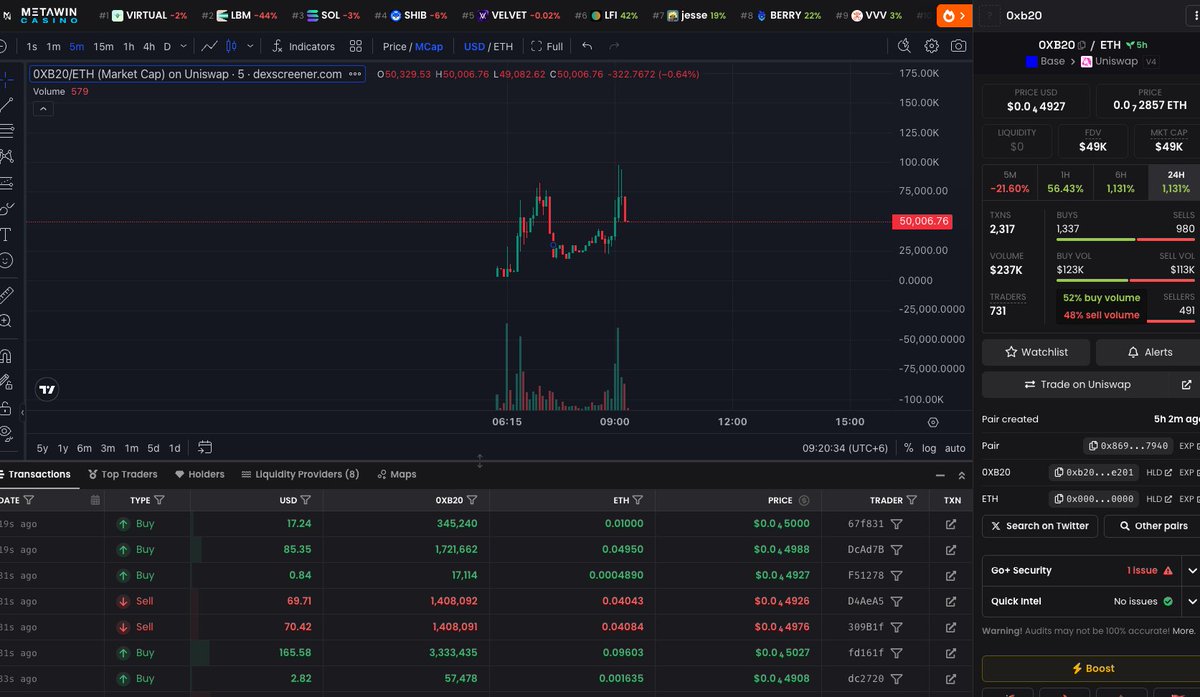This screenshot has height=697, width=1200.
Task: Toggle chart between Price and MCap
Action: [x=412, y=46]
